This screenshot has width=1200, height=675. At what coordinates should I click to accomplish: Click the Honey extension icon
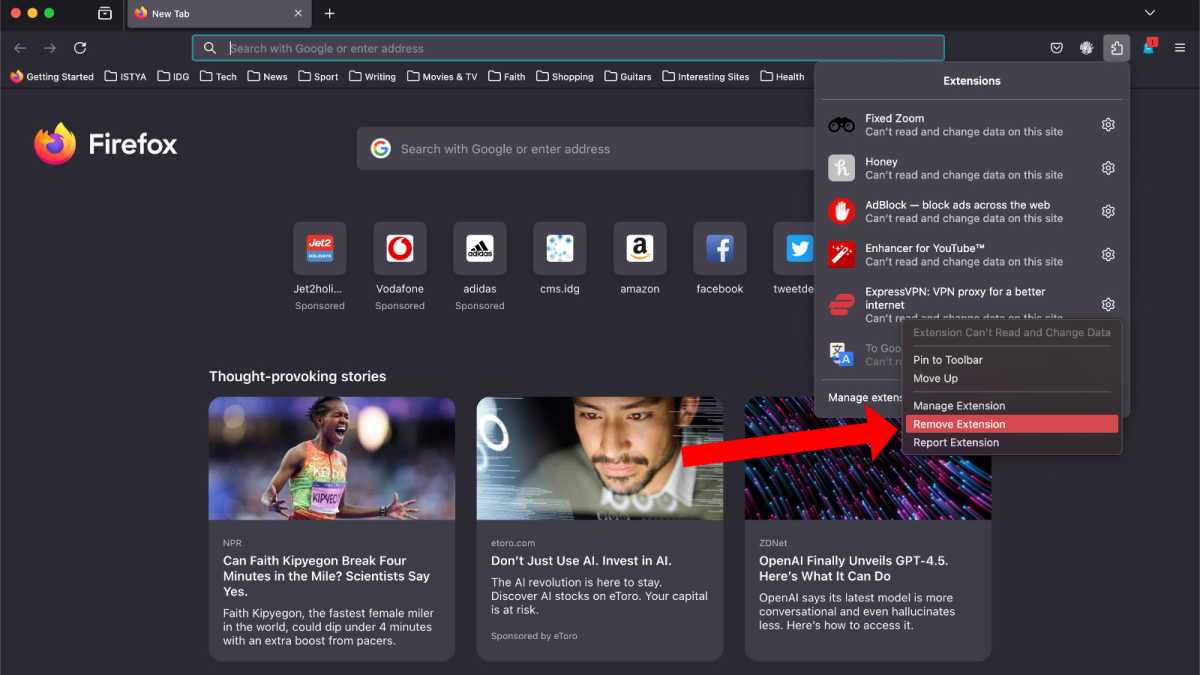click(x=841, y=167)
